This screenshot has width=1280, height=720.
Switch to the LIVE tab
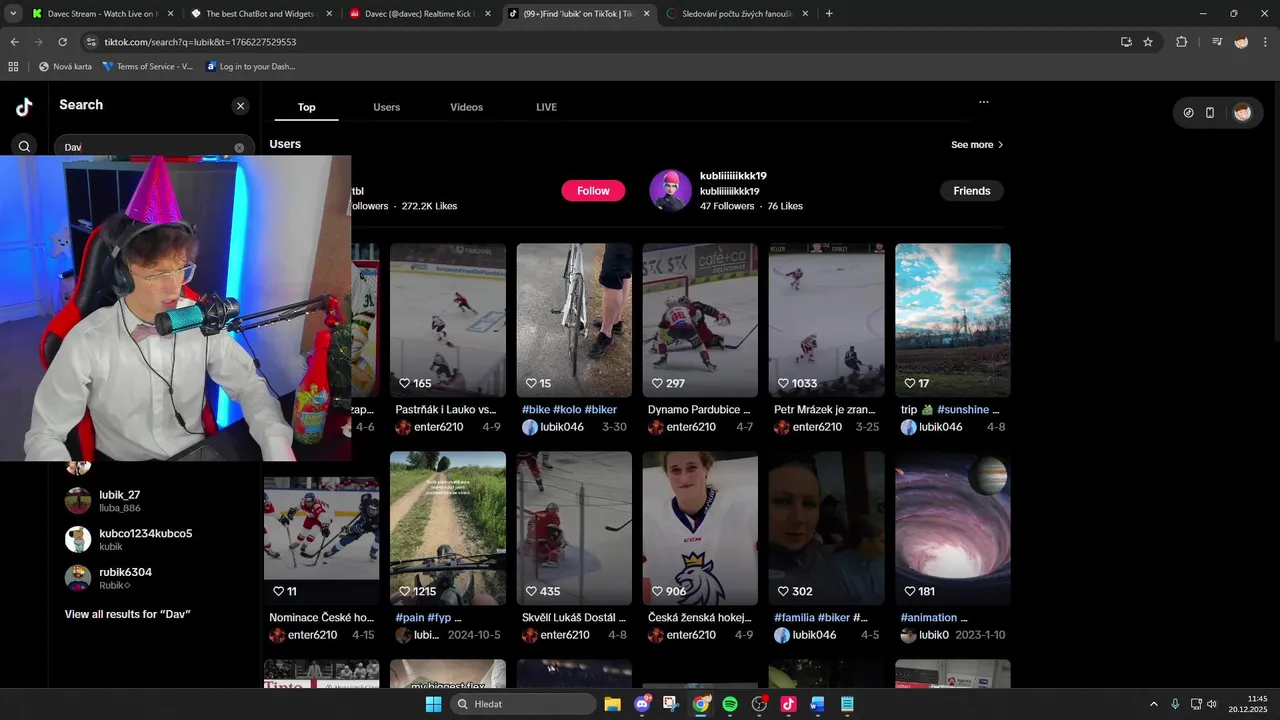[546, 107]
